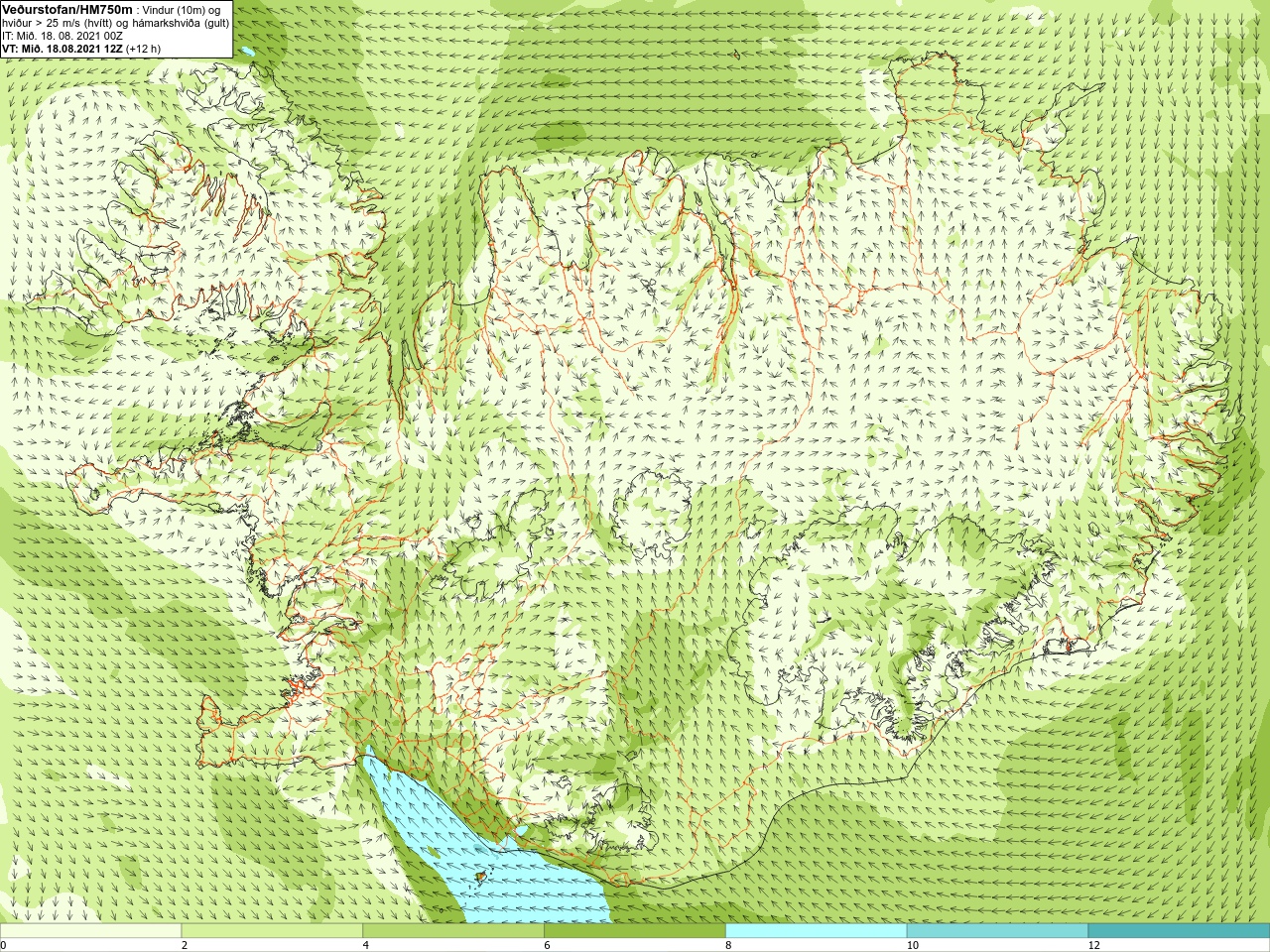Click the '2' scale label

(185, 945)
